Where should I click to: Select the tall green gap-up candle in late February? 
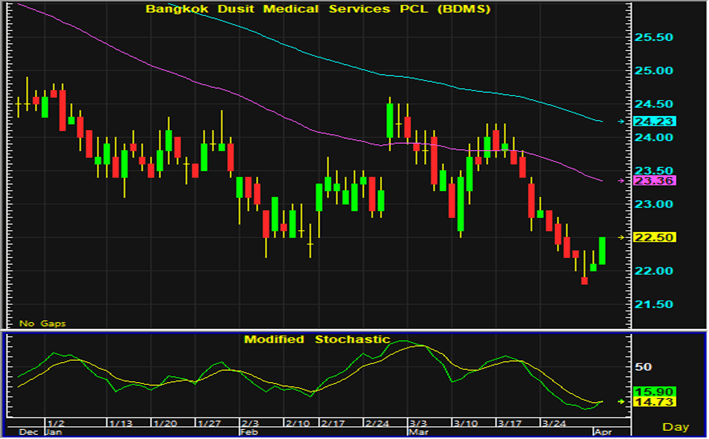coord(390,120)
